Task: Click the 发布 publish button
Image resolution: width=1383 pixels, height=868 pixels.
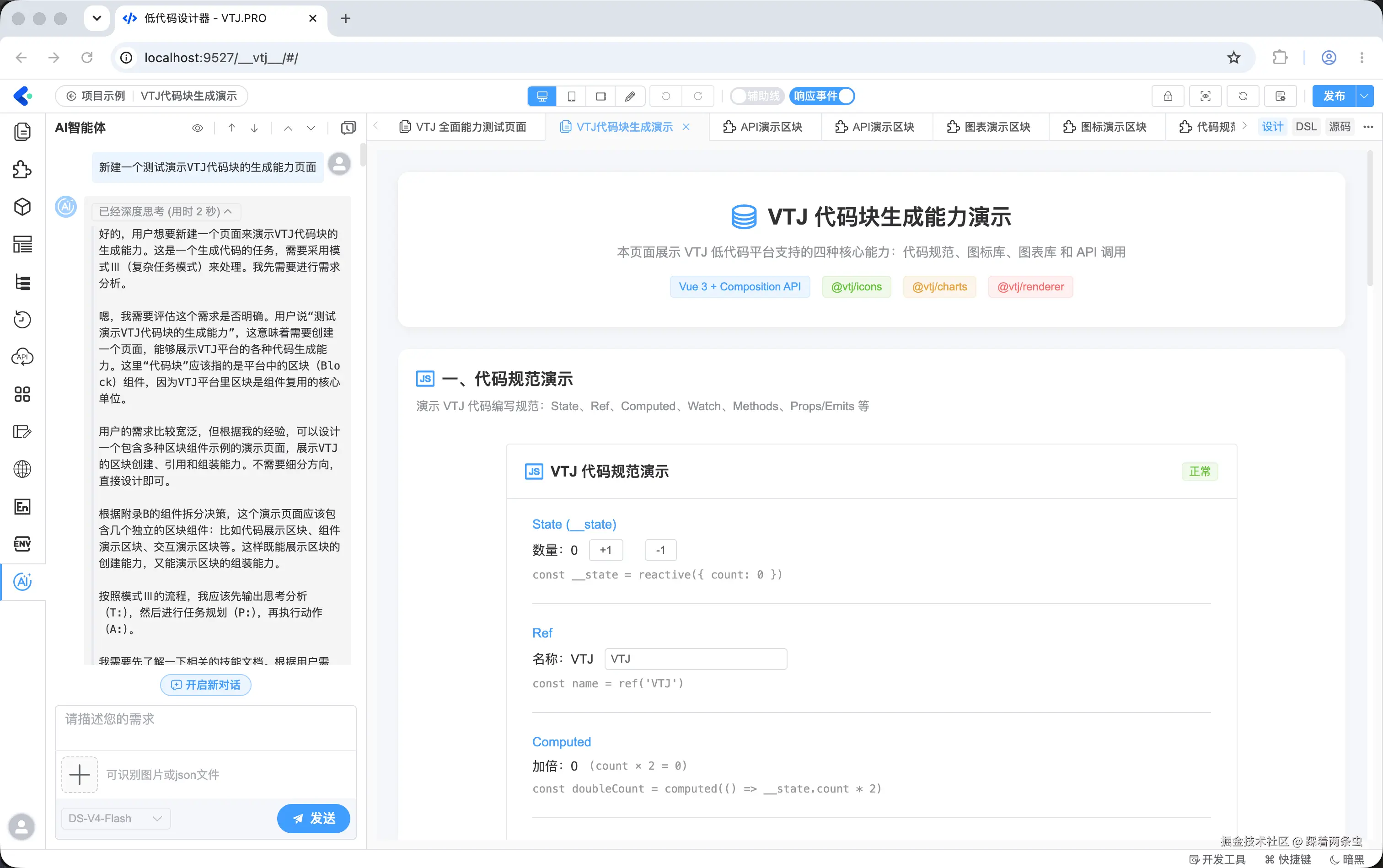Action: click(x=1334, y=96)
